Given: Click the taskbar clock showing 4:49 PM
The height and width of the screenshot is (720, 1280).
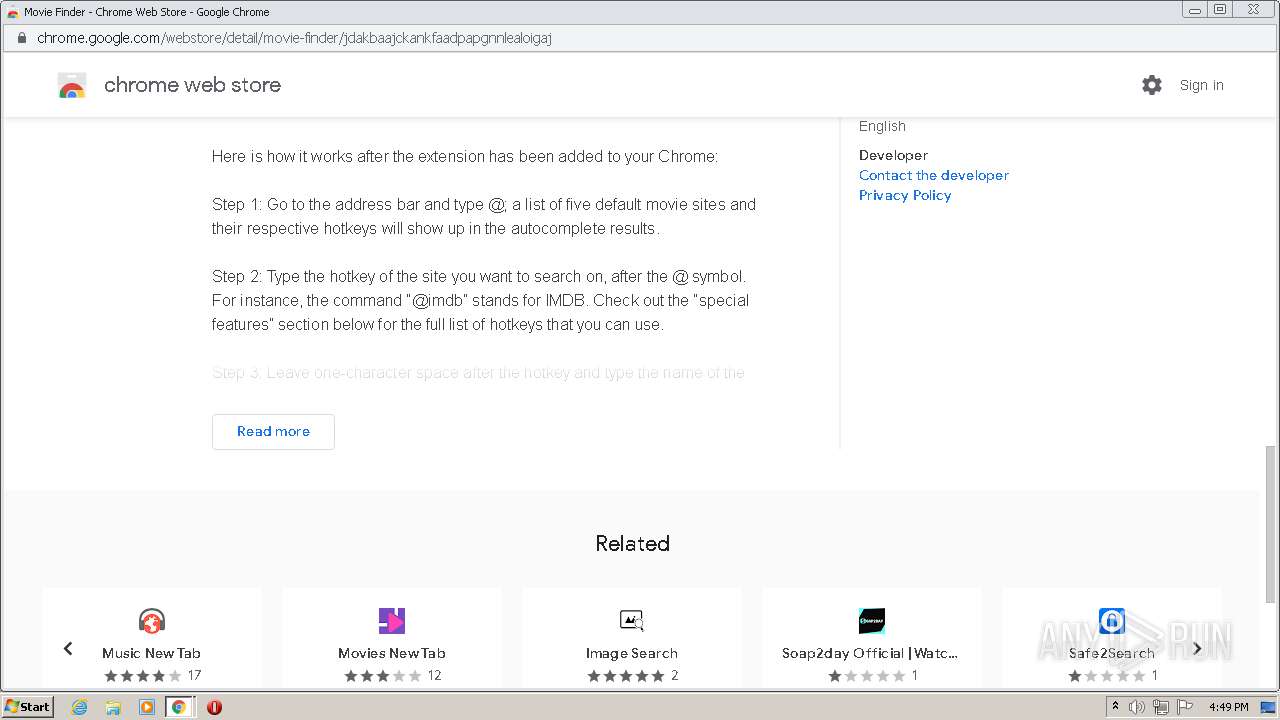Looking at the screenshot, I should coord(1228,707).
